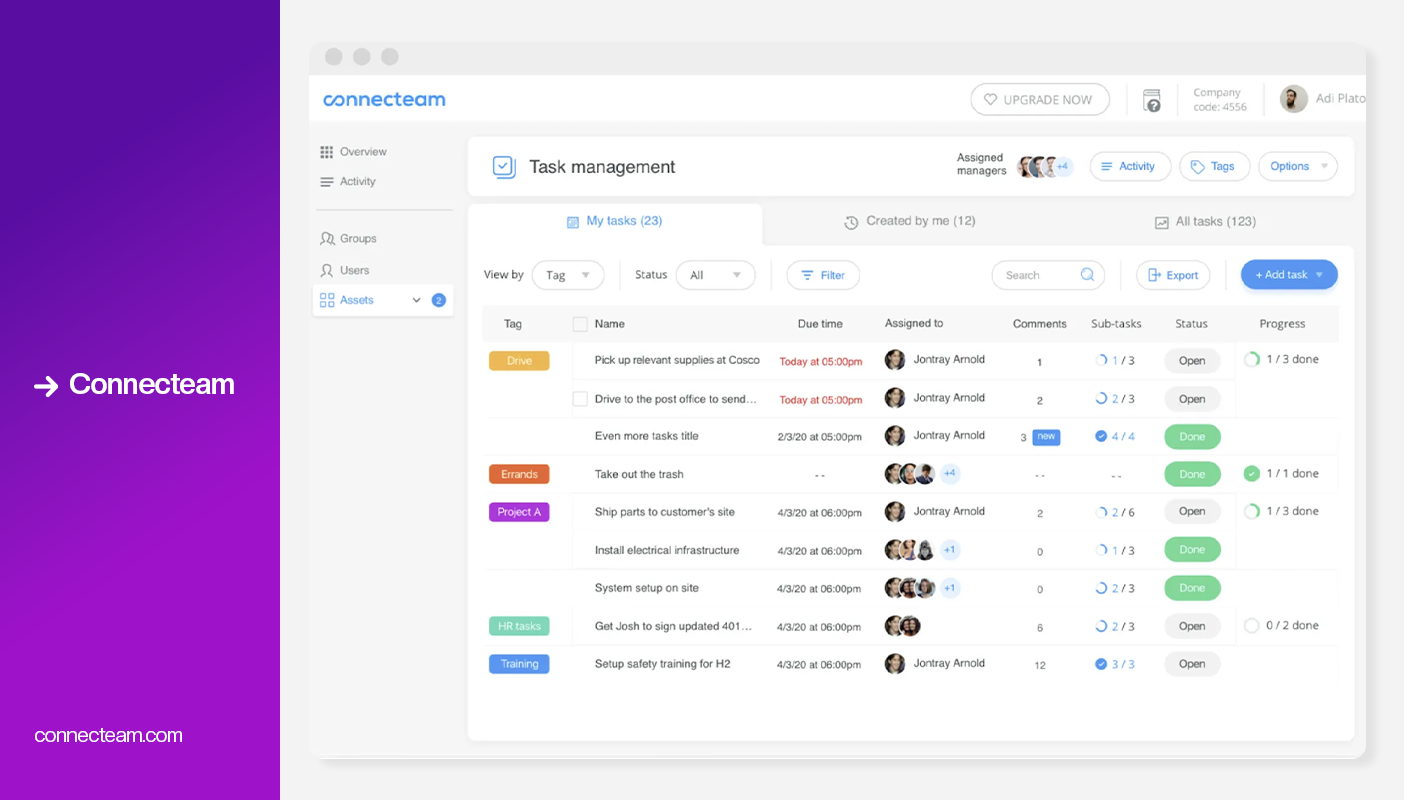
Task: Click Jontray Arnold avatar on Setup safety training row
Action: 895,664
